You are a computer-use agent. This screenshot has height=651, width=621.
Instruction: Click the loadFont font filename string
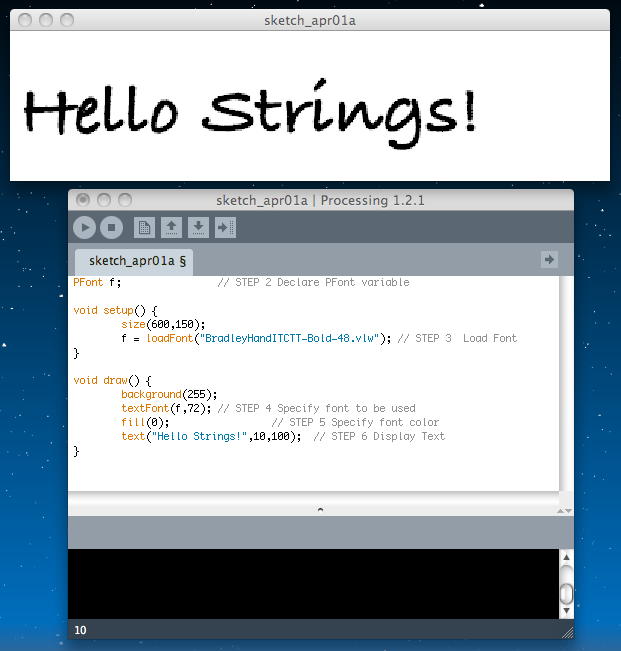pos(289,338)
